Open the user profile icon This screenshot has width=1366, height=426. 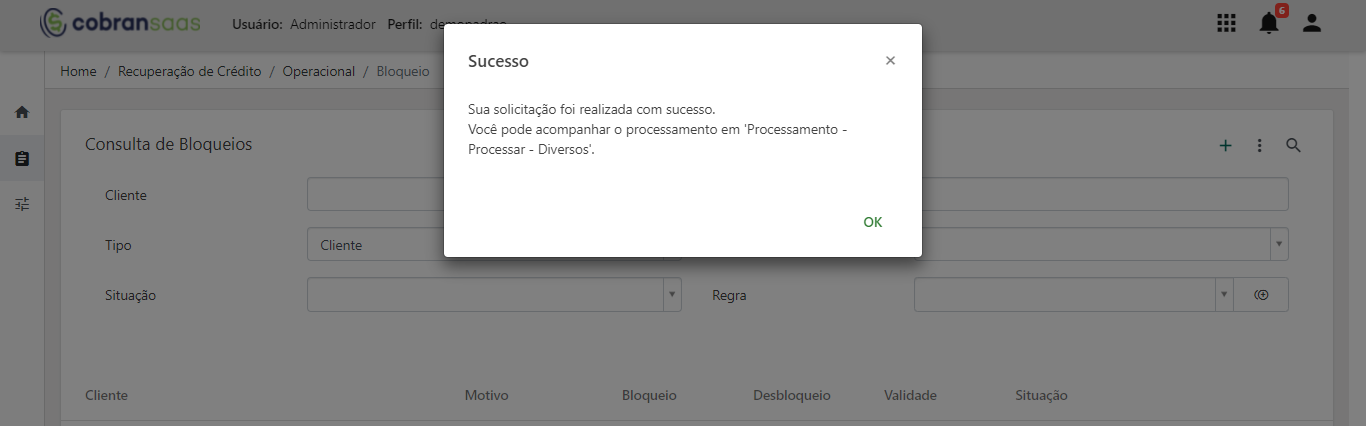(x=1312, y=23)
